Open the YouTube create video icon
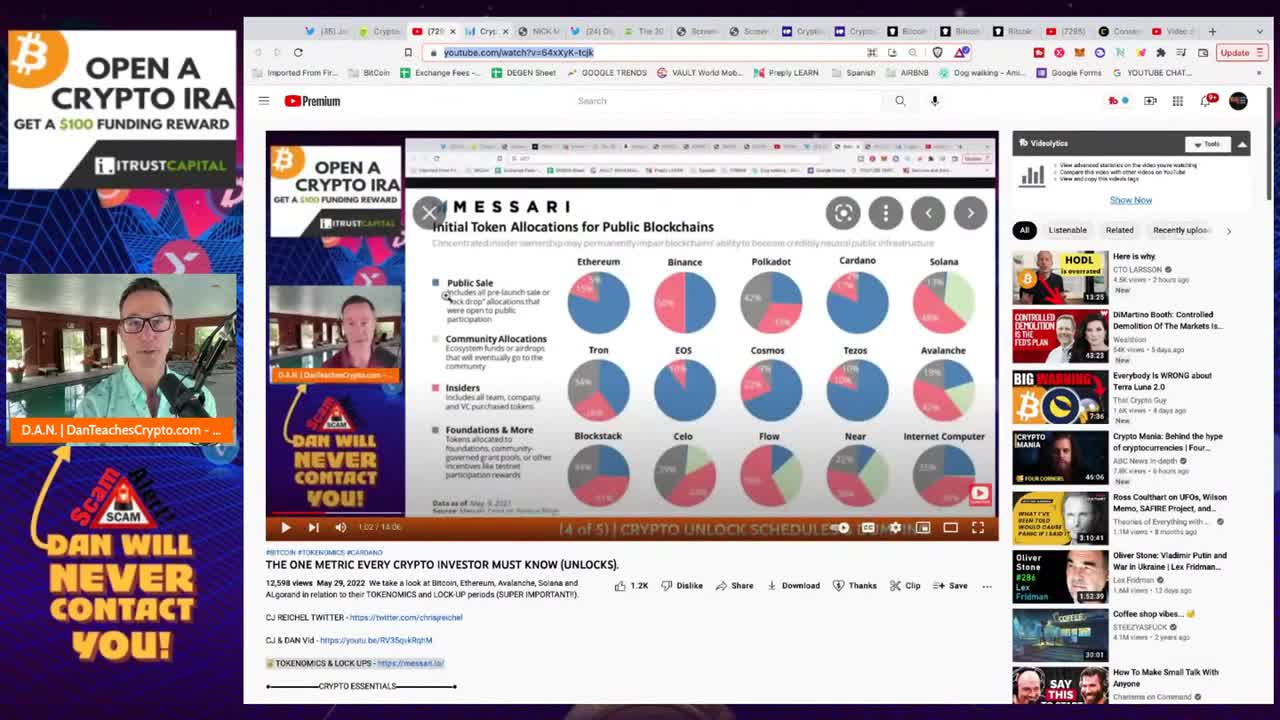Viewport: 1280px width, 720px height. point(1150,101)
